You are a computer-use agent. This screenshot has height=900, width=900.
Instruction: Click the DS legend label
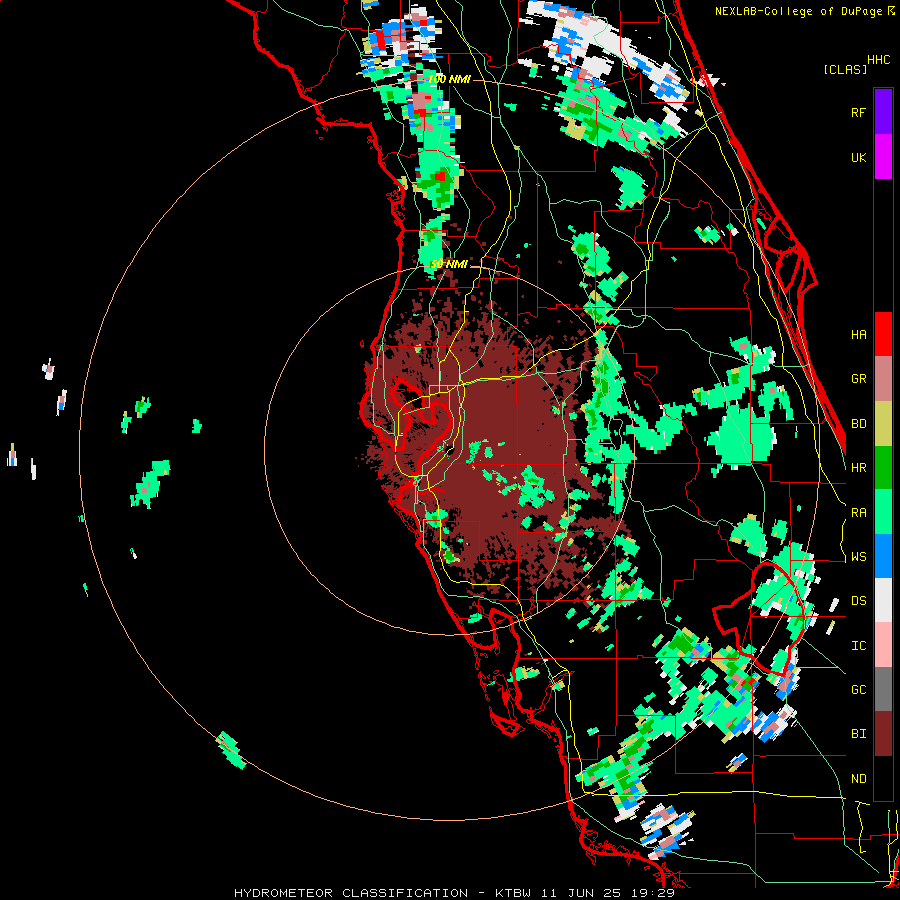click(x=858, y=601)
